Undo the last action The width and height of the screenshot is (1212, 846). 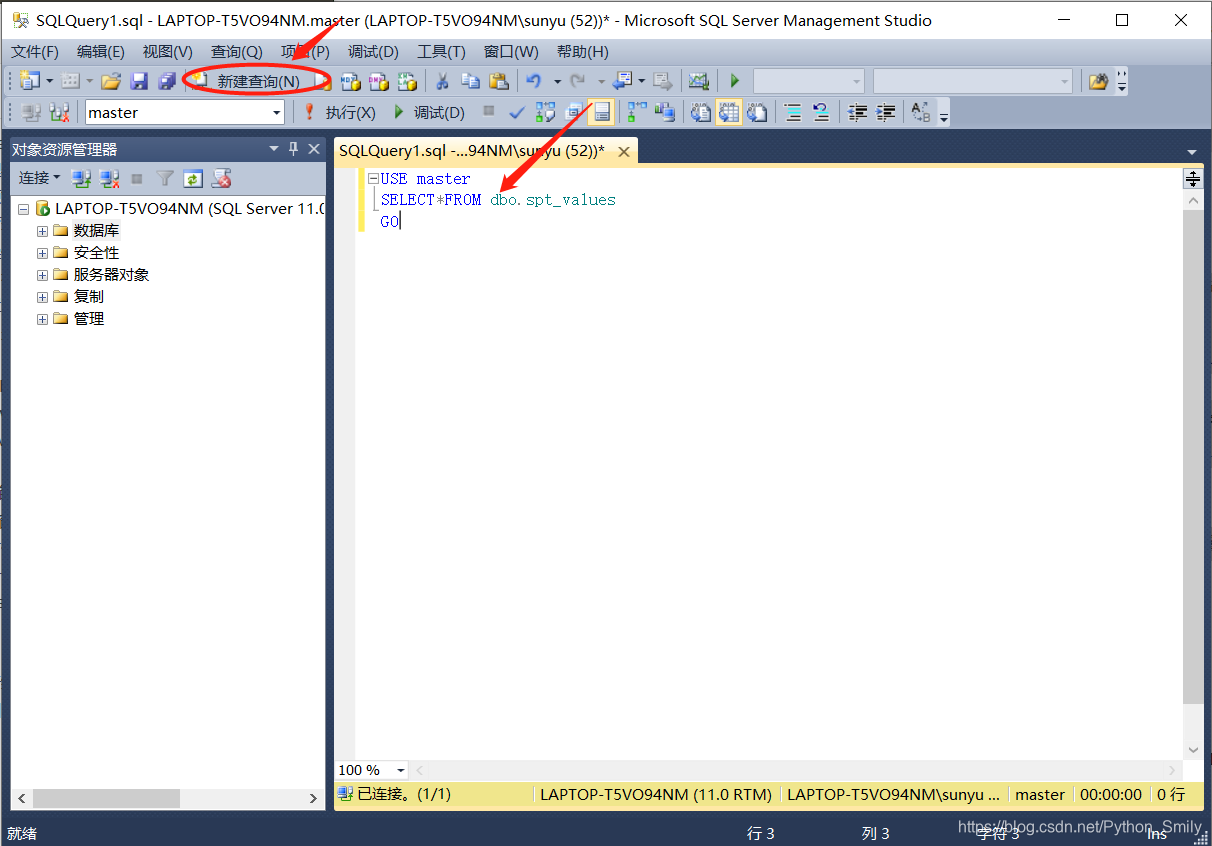point(533,81)
